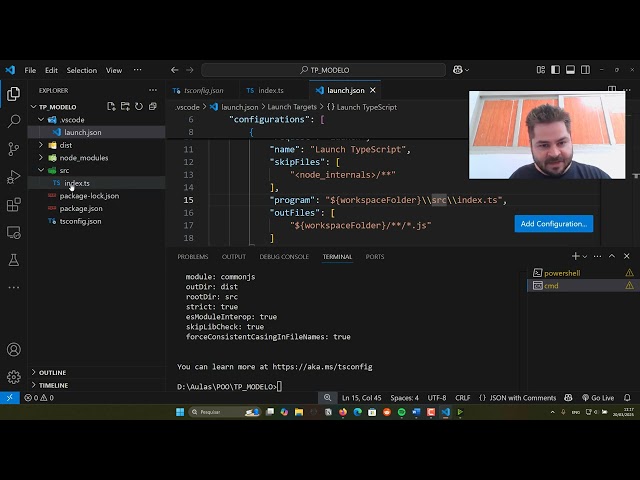Select the cmd terminal instance
The image size is (640, 480).
[583, 285]
